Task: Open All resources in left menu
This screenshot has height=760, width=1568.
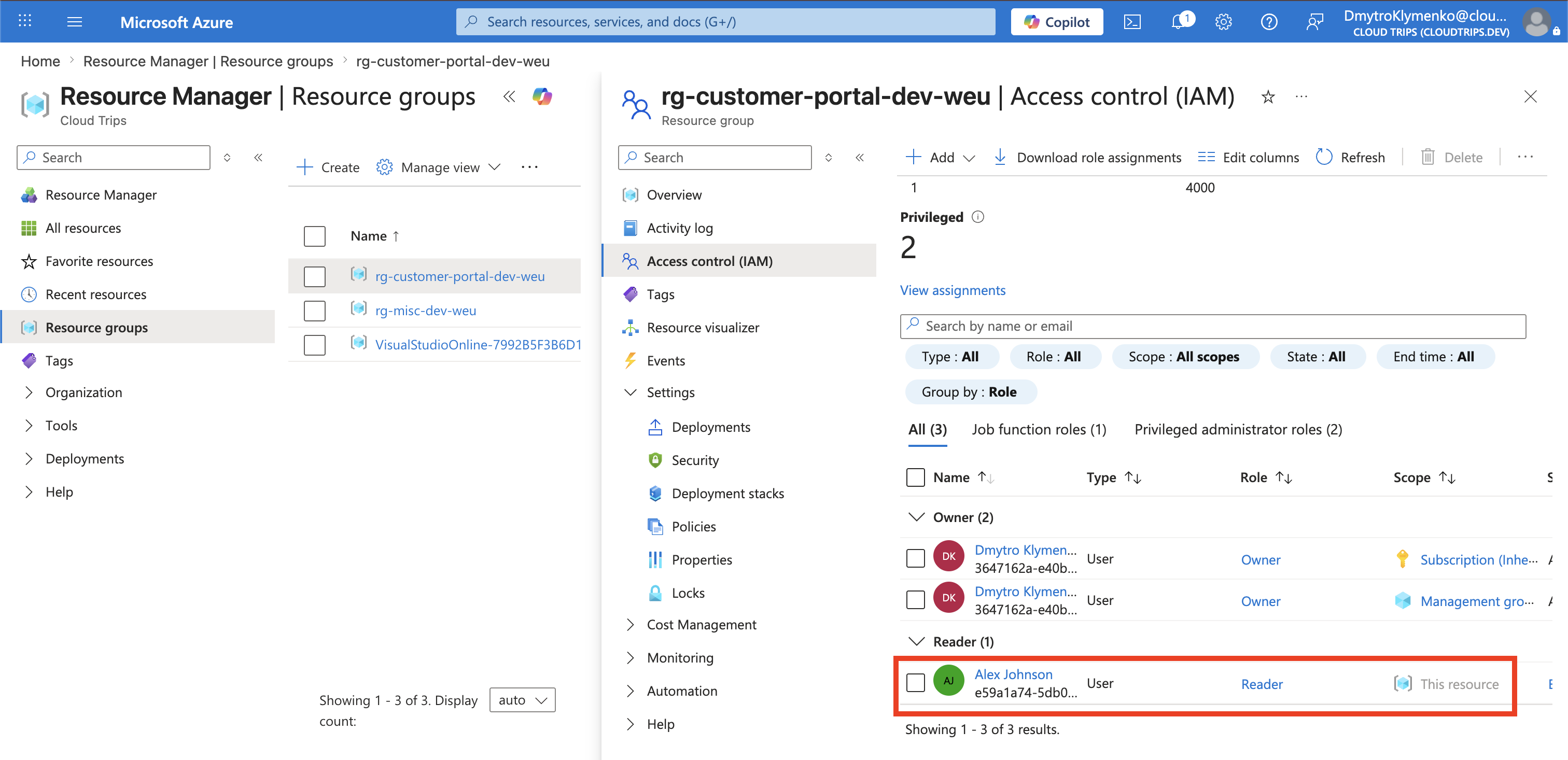Action: (x=83, y=228)
